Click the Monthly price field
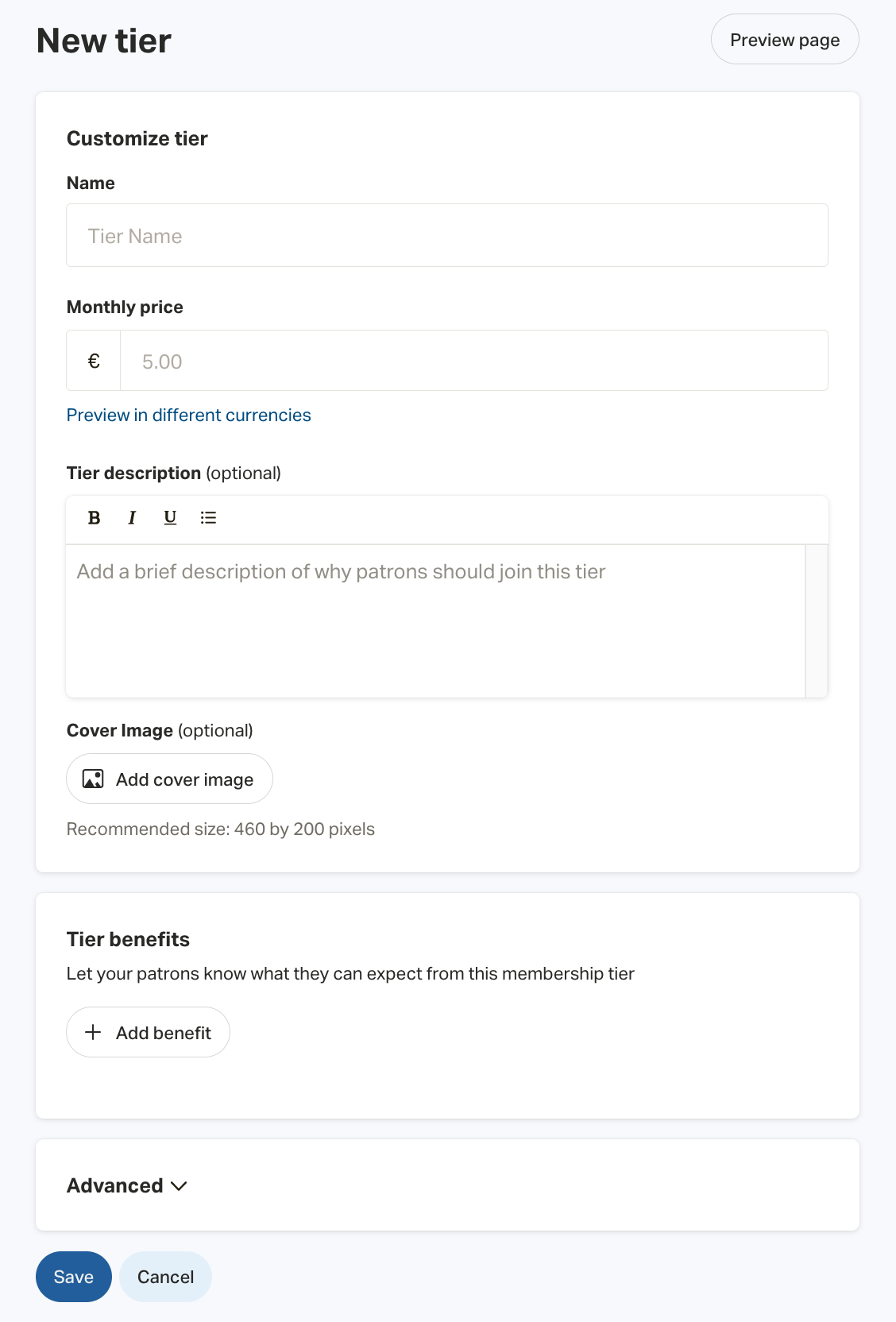This screenshot has width=896, height=1322. 473,360
